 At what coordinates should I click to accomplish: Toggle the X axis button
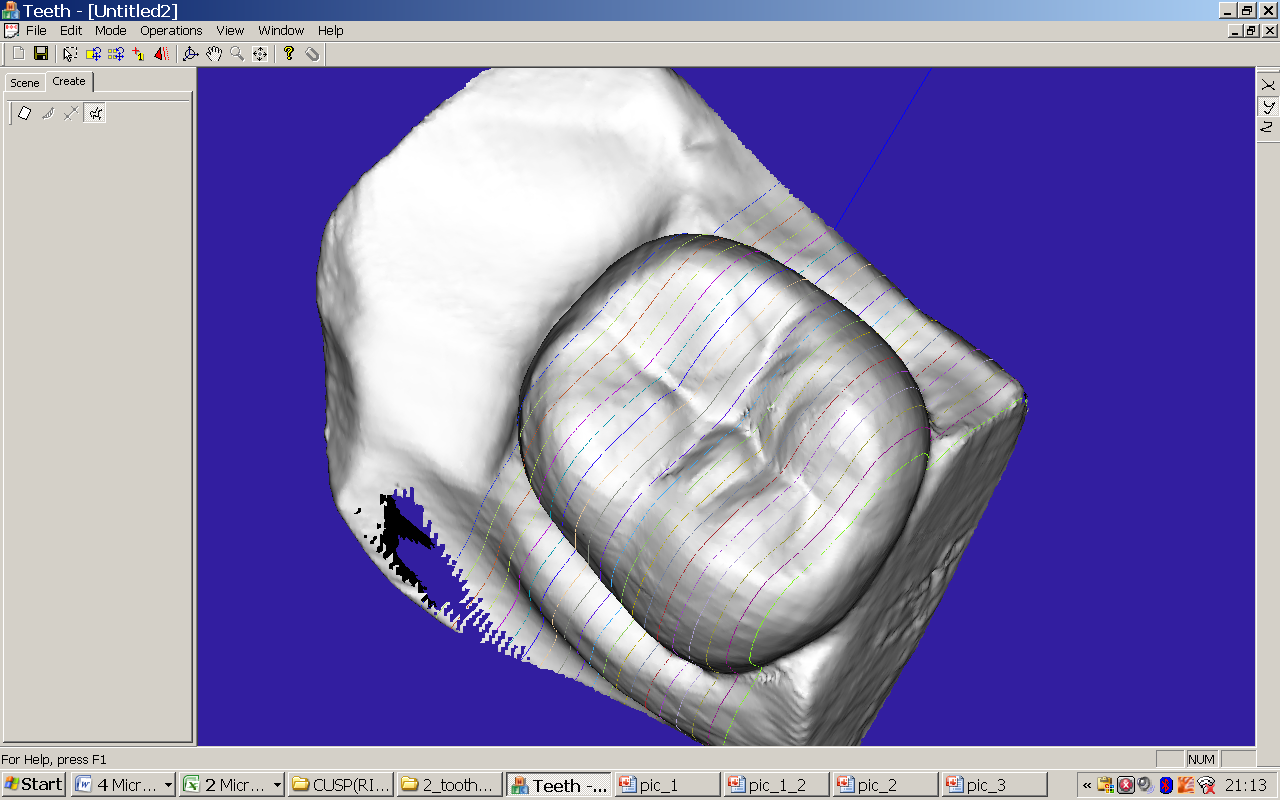[x=1267, y=84]
